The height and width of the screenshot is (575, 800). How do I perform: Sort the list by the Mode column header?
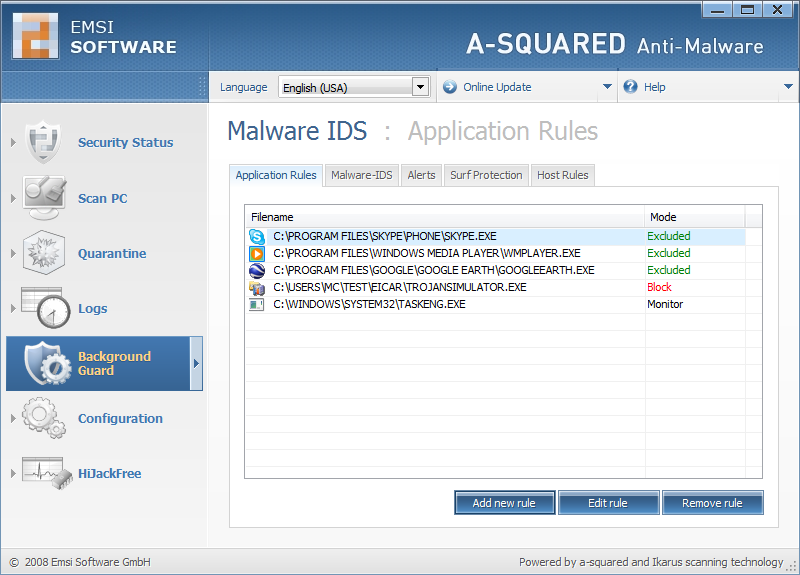pos(694,217)
